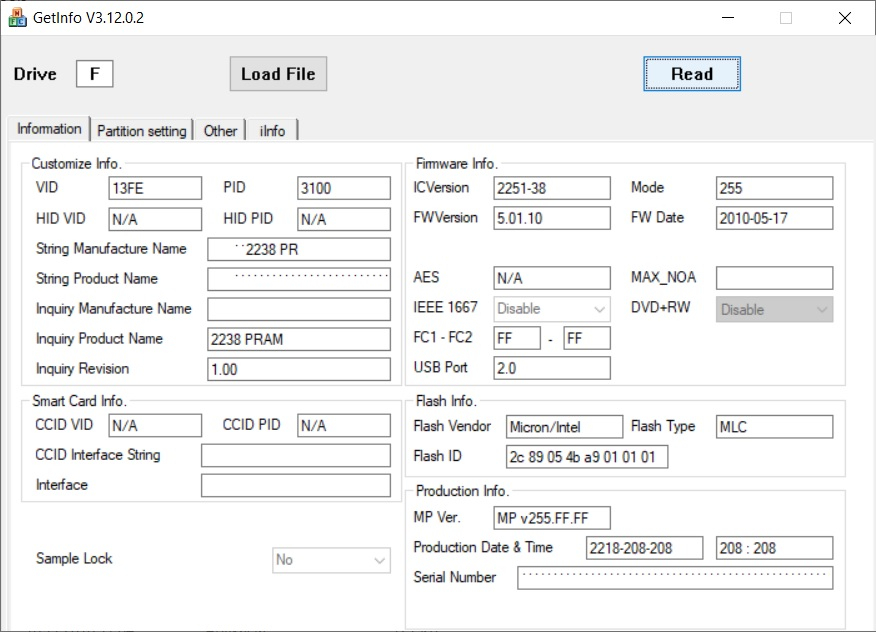Click the Drive letter field showing F
This screenshot has width=876, height=632.
[94, 74]
